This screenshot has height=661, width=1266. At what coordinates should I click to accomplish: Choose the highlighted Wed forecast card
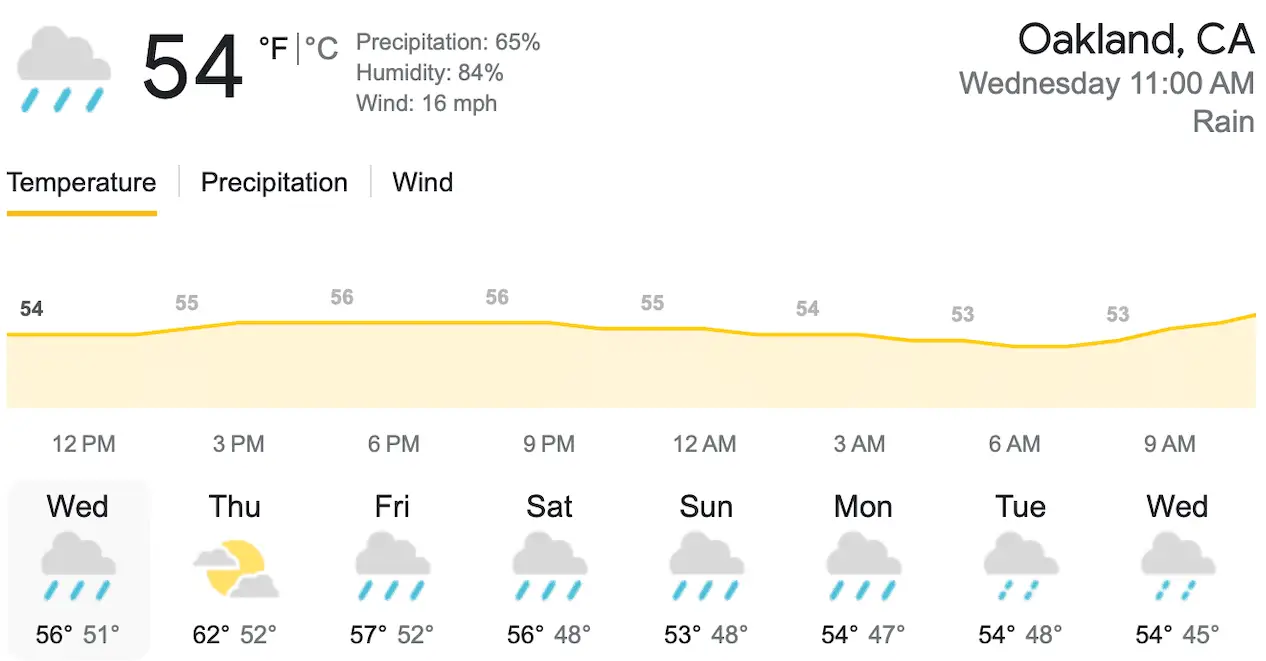78,570
